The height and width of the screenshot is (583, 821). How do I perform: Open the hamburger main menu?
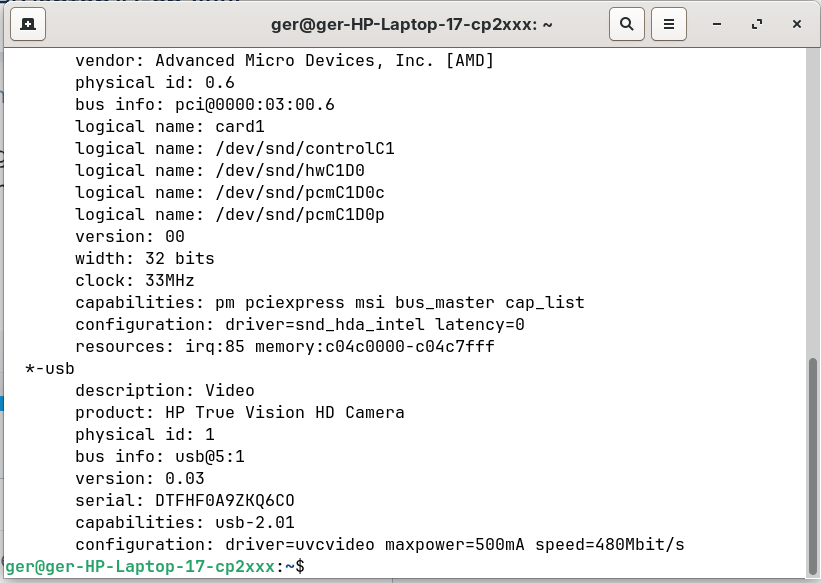pos(669,23)
